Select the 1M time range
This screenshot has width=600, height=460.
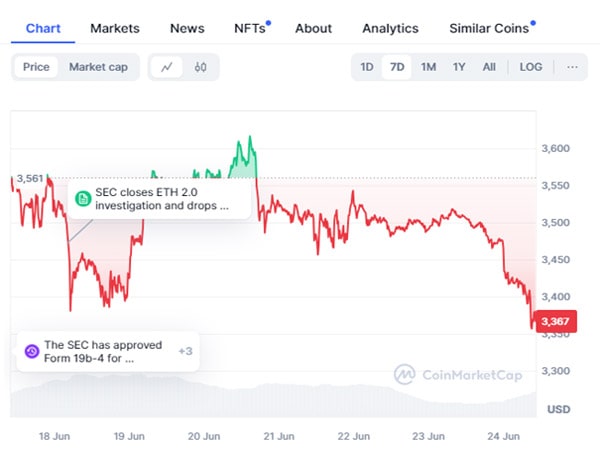click(x=428, y=67)
